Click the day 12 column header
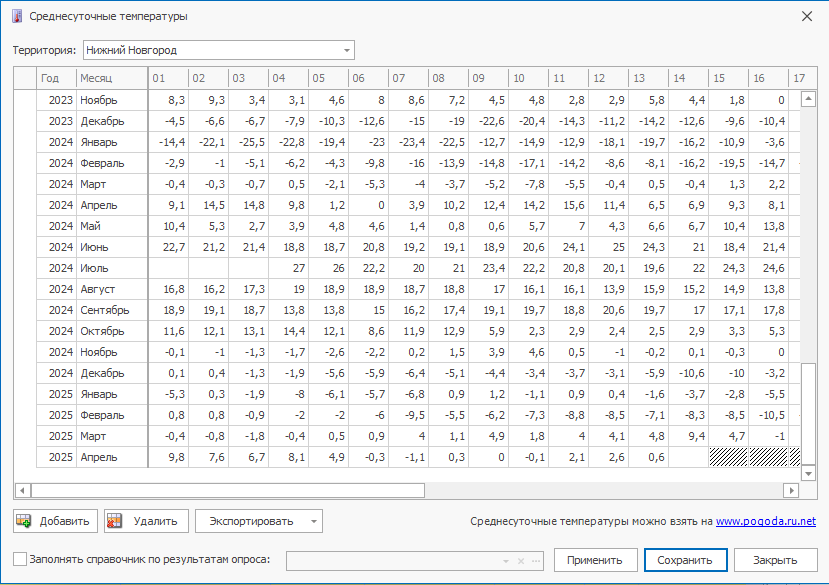 tap(608, 78)
